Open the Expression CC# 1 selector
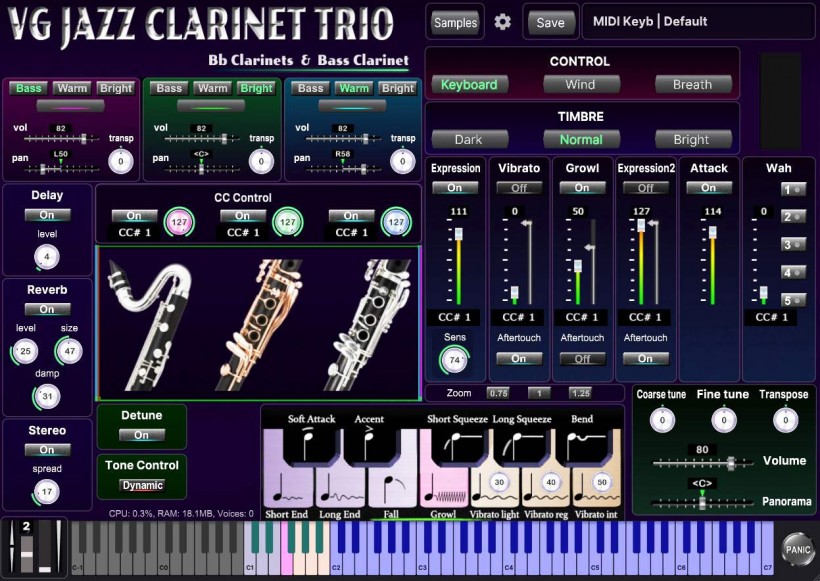 [x=455, y=318]
